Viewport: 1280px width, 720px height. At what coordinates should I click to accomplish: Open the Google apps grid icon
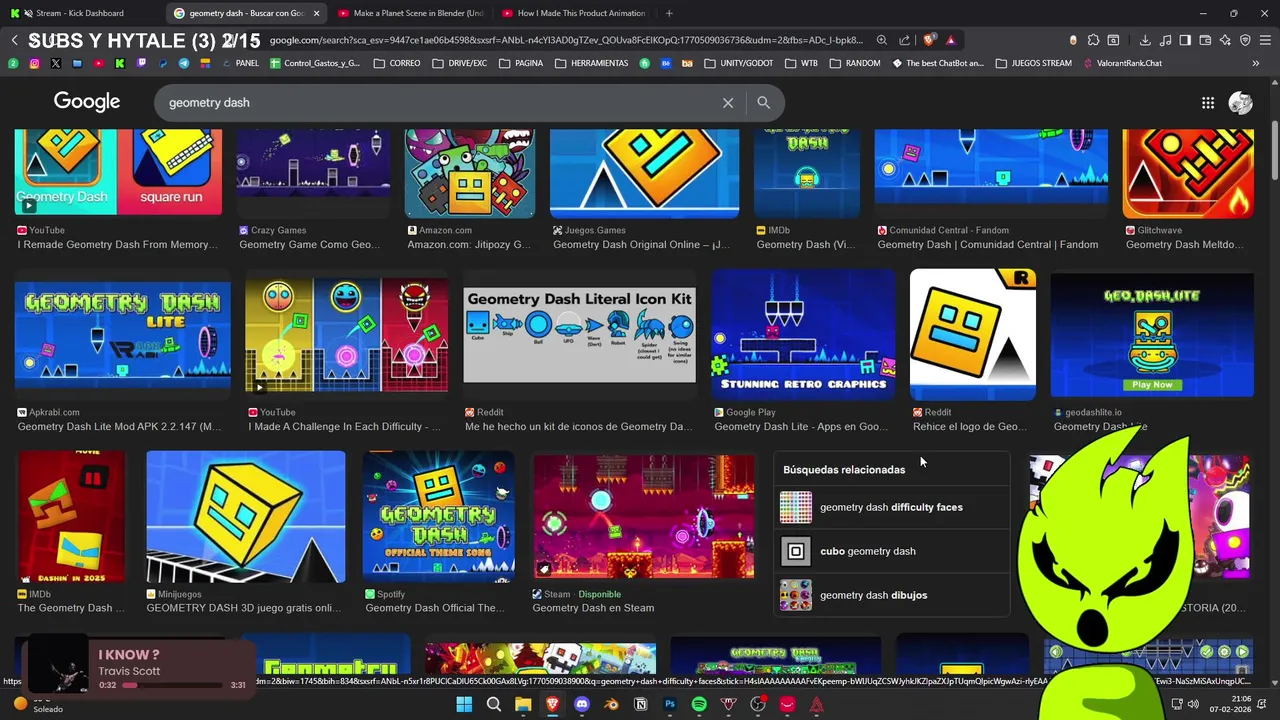tap(1208, 102)
